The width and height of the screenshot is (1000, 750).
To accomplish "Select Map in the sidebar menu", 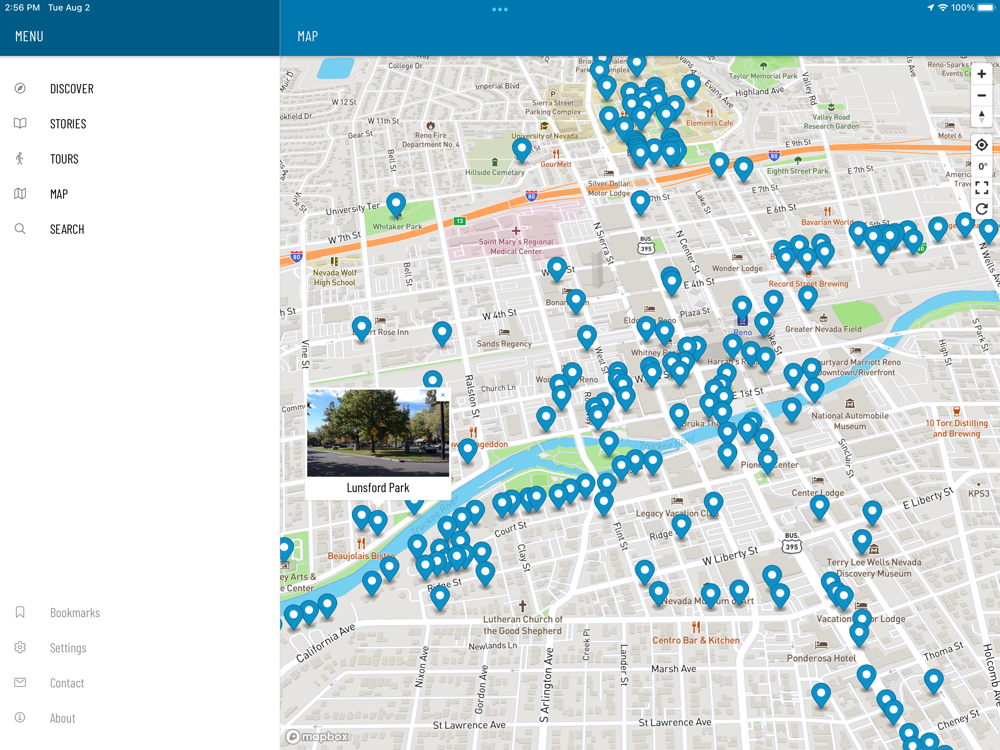I will (x=59, y=194).
